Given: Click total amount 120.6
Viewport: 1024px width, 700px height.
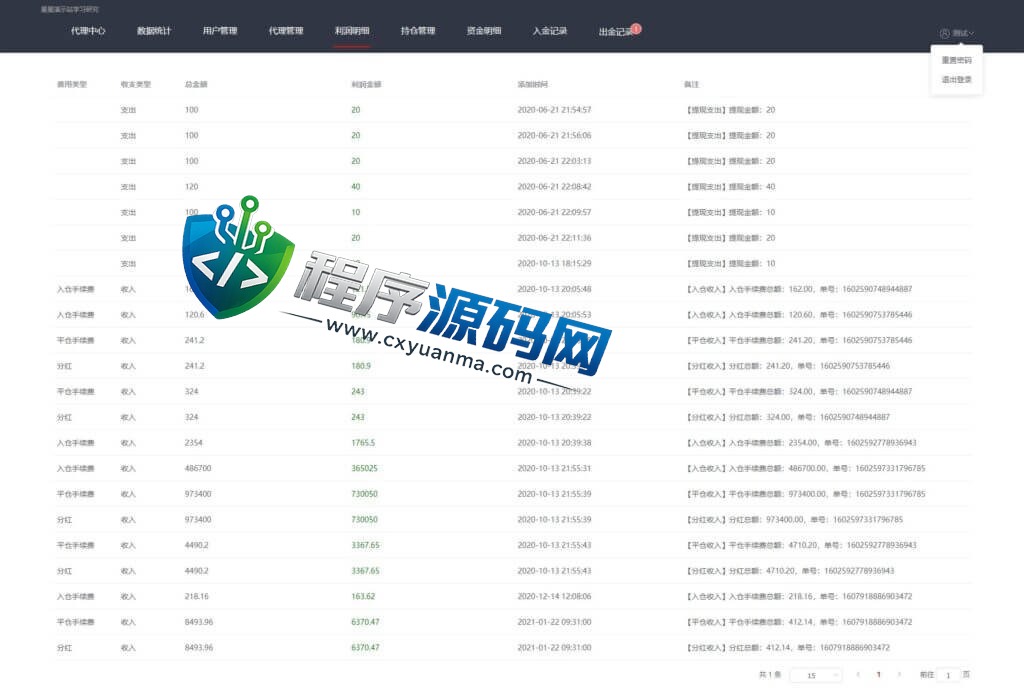Looking at the screenshot, I should click(x=195, y=315).
